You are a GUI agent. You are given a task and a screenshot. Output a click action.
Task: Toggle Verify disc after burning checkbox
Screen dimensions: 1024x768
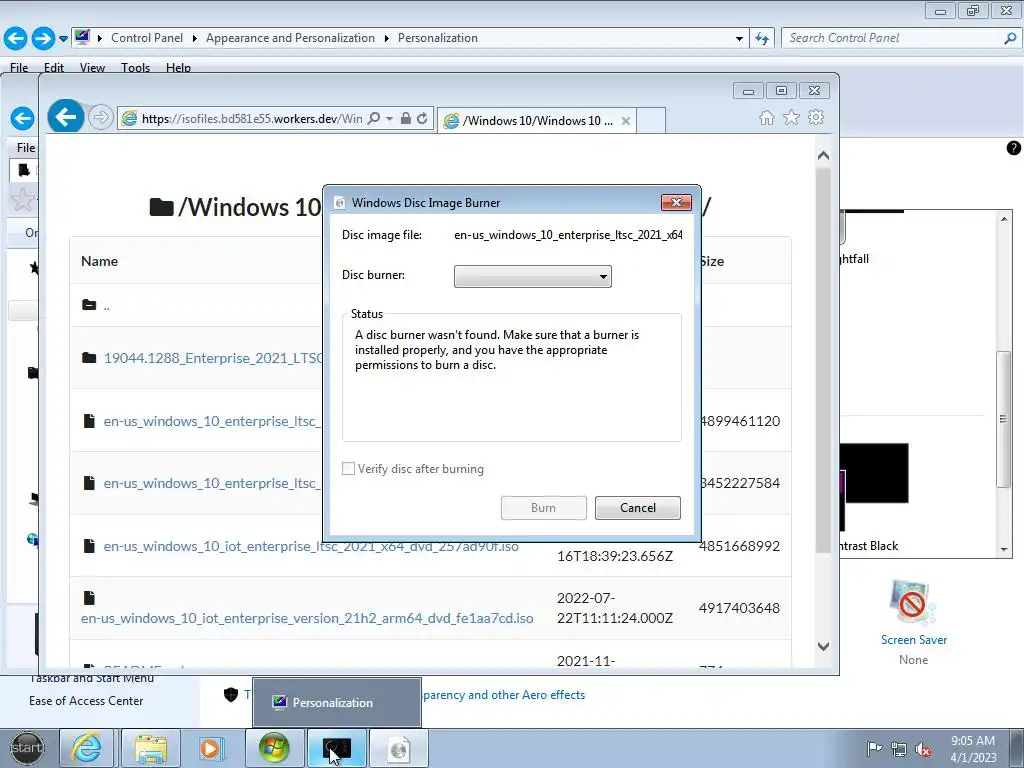point(349,469)
